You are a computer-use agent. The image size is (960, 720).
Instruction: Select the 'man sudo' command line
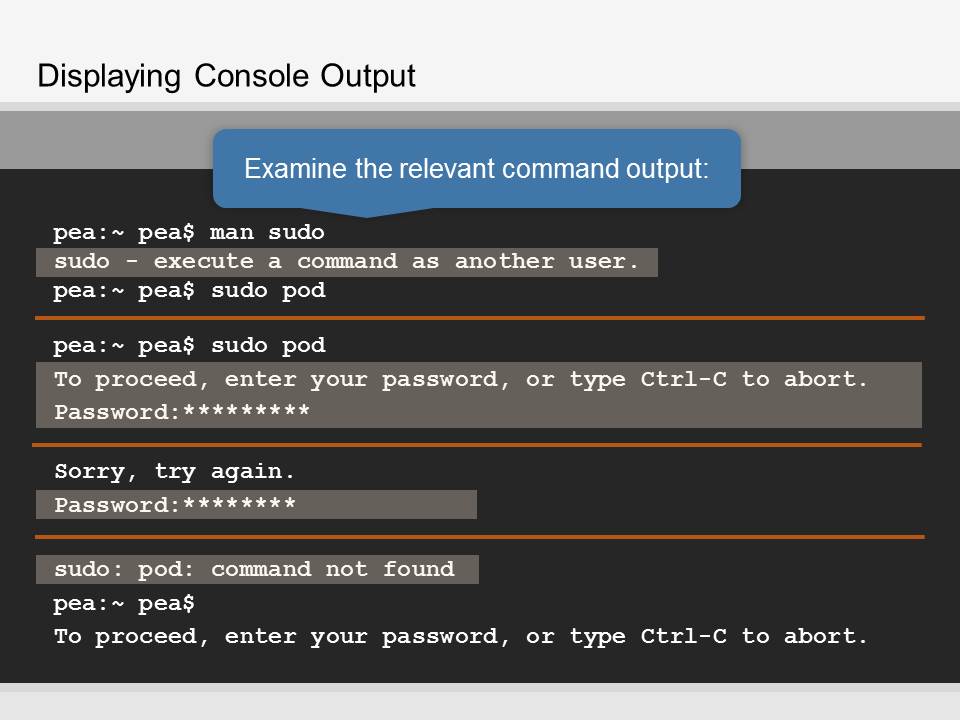click(189, 233)
